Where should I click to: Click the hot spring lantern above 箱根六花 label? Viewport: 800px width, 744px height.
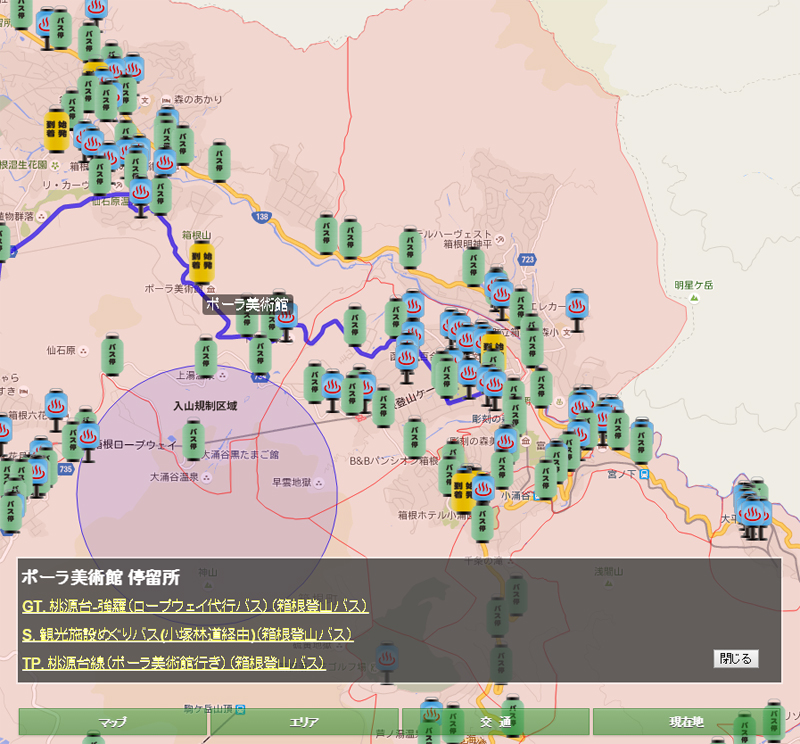pos(56,410)
